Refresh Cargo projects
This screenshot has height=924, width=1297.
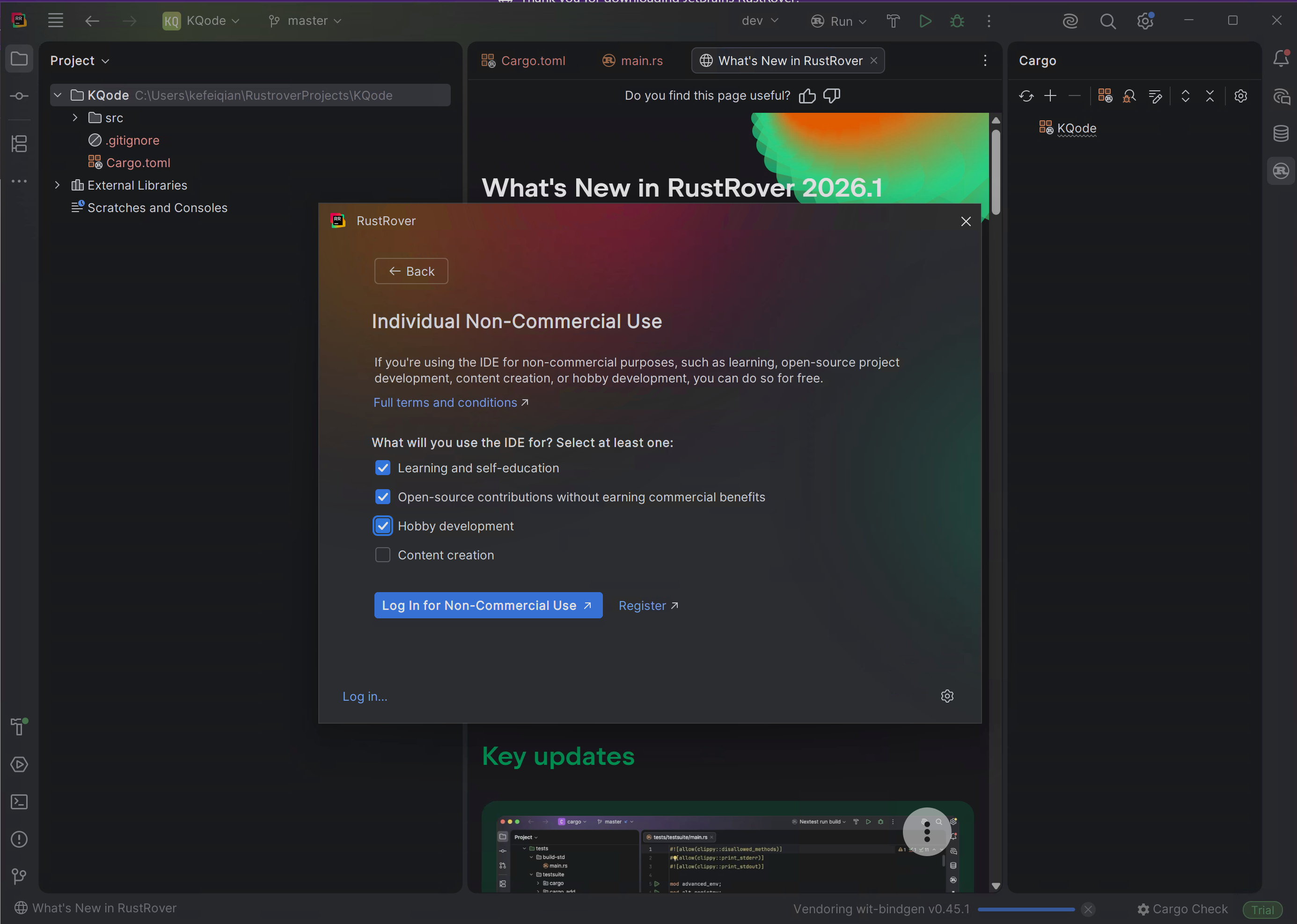click(x=1026, y=96)
